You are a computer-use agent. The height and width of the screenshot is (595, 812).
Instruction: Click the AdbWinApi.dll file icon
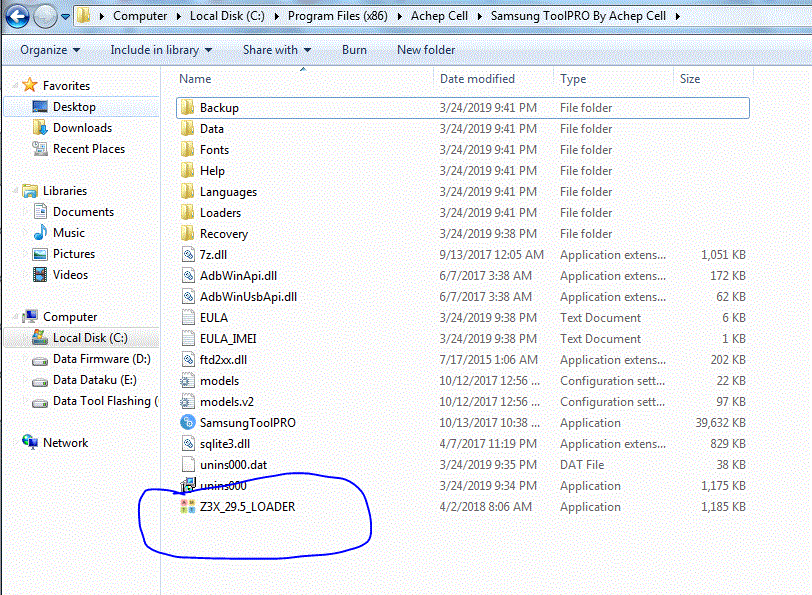[x=188, y=275]
